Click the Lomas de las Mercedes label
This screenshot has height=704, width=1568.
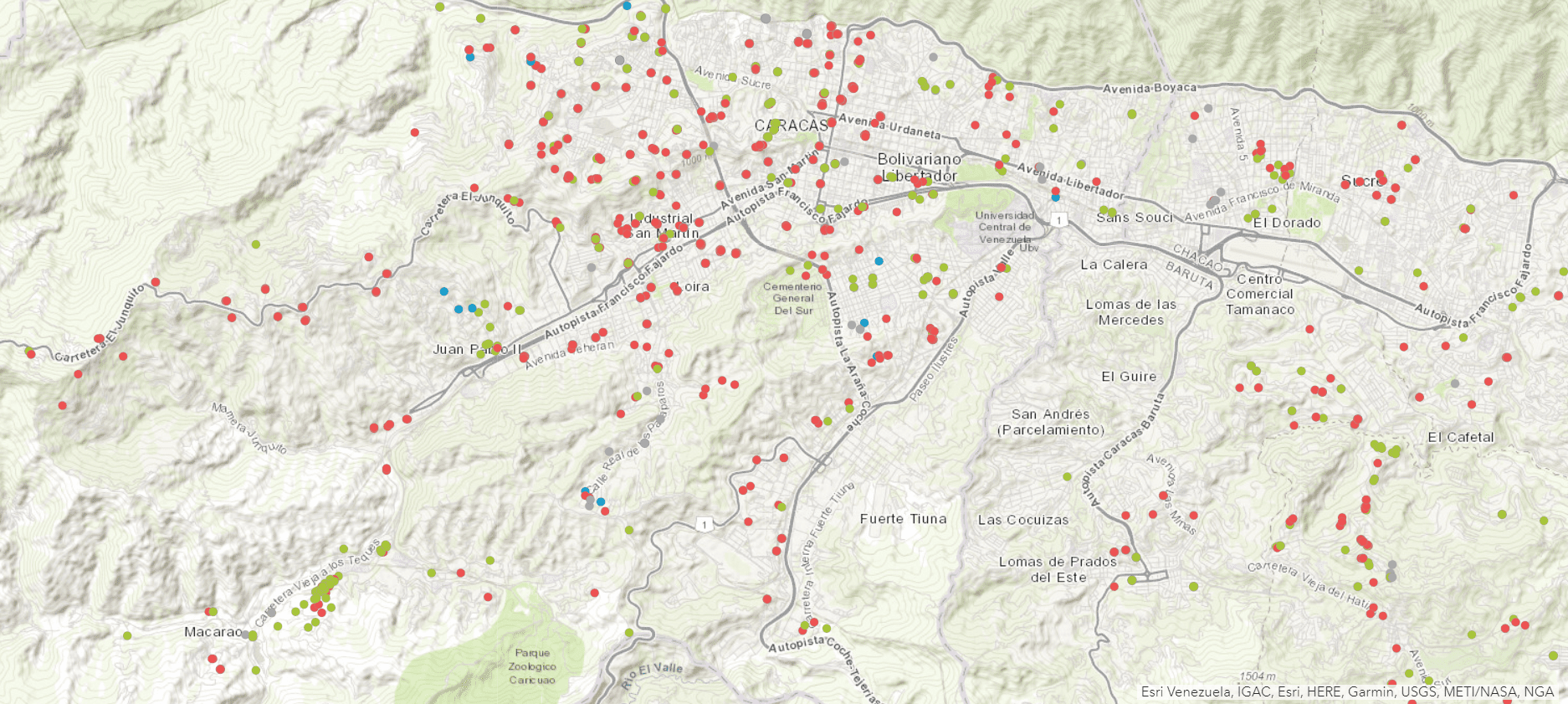click(x=1131, y=312)
